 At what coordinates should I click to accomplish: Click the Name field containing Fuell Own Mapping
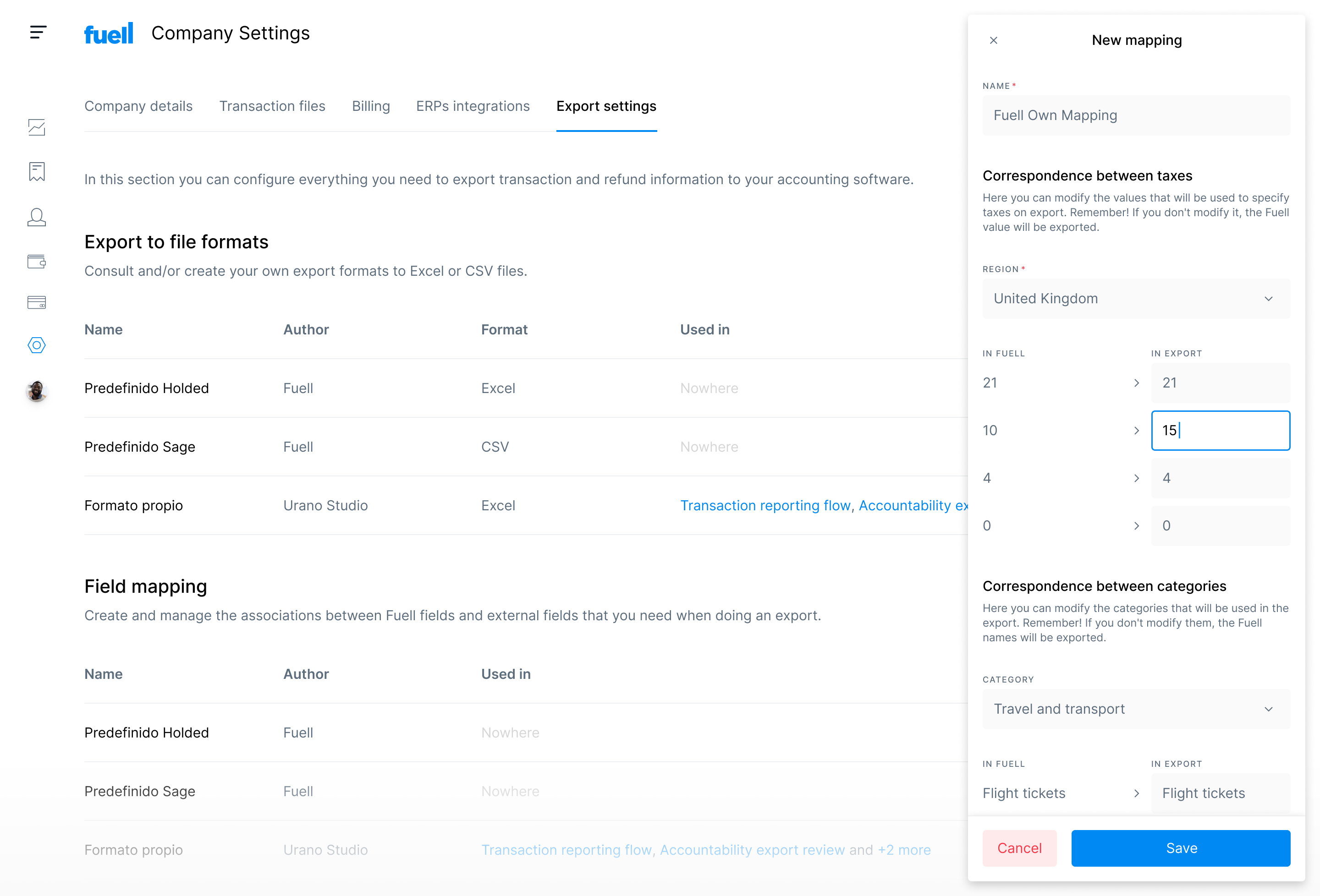1136,115
